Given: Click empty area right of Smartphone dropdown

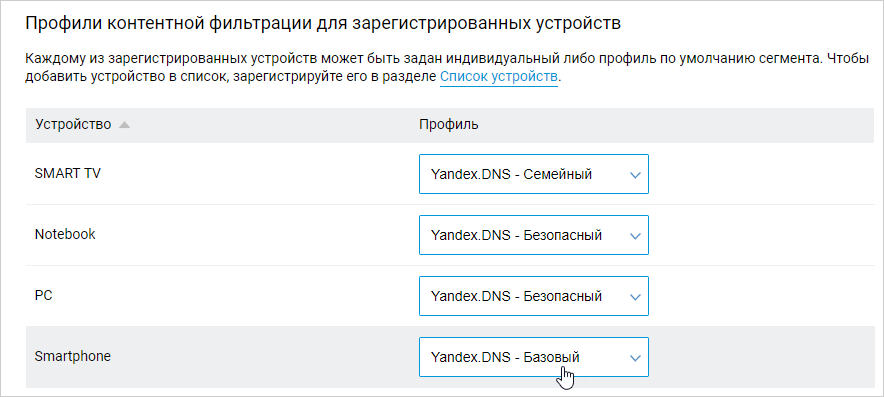Looking at the screenshot, I should tap(761, 357).
